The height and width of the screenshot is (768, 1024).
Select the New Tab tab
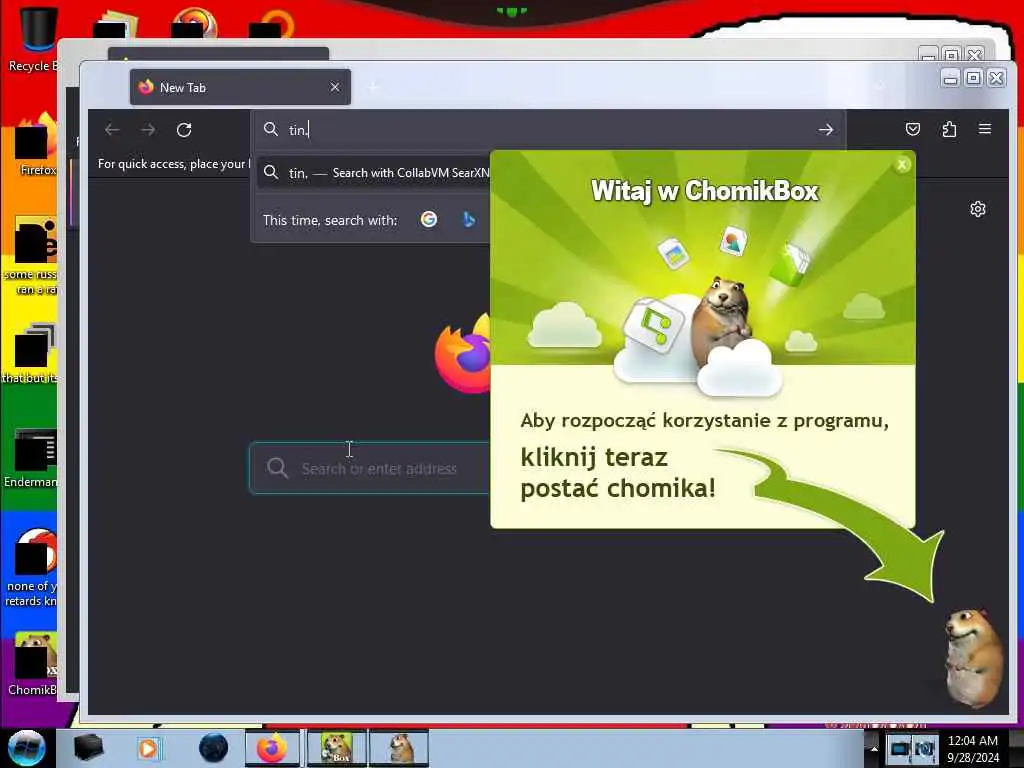(240, 87)
